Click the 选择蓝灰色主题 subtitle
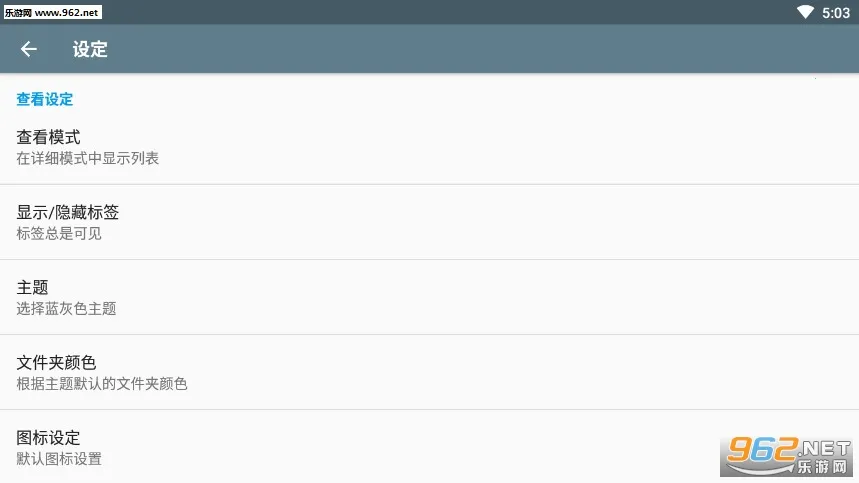The height and width of the screenshot is (483, 859). click(x=66, y=308)
